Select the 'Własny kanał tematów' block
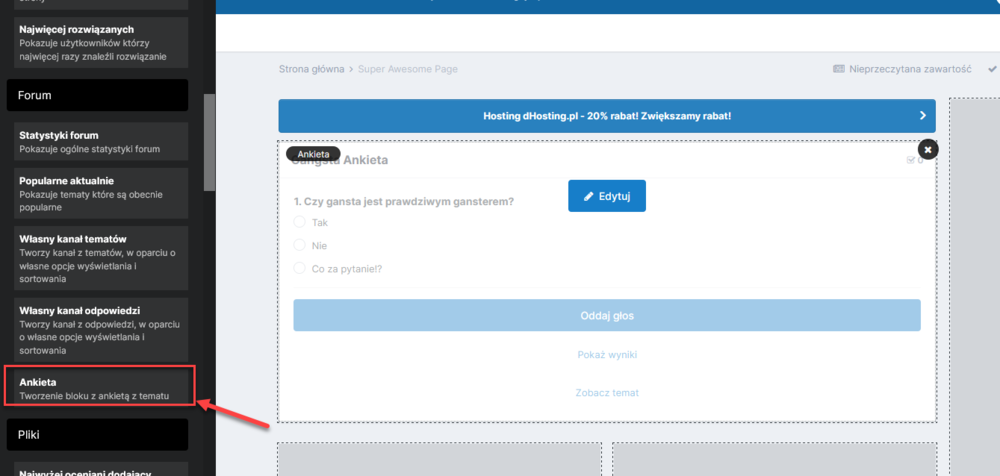Image resolution: width=1000 pixels, height=476 pixels. pos(97,259)
